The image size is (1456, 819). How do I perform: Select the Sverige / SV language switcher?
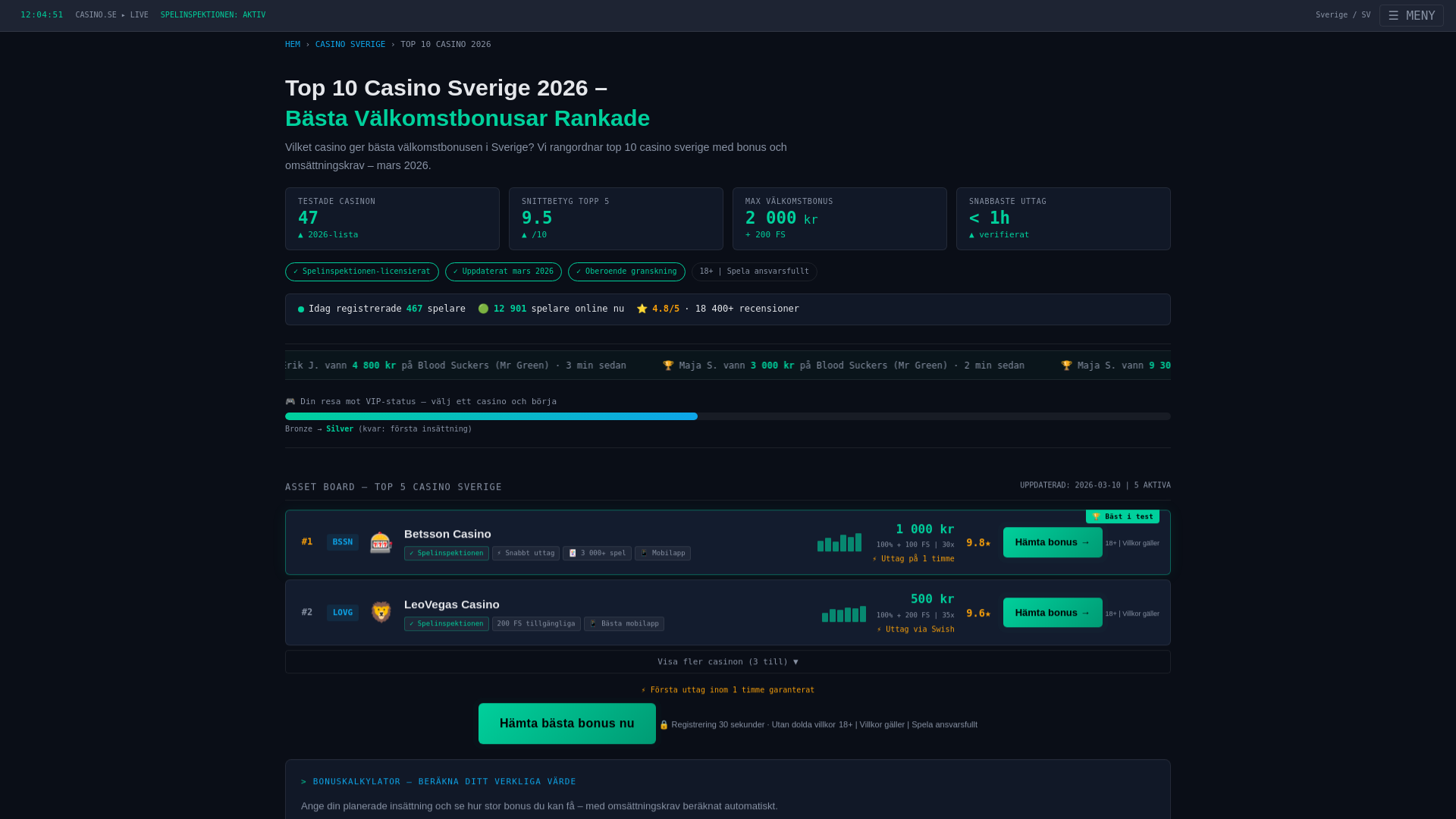coord(1343,15)
